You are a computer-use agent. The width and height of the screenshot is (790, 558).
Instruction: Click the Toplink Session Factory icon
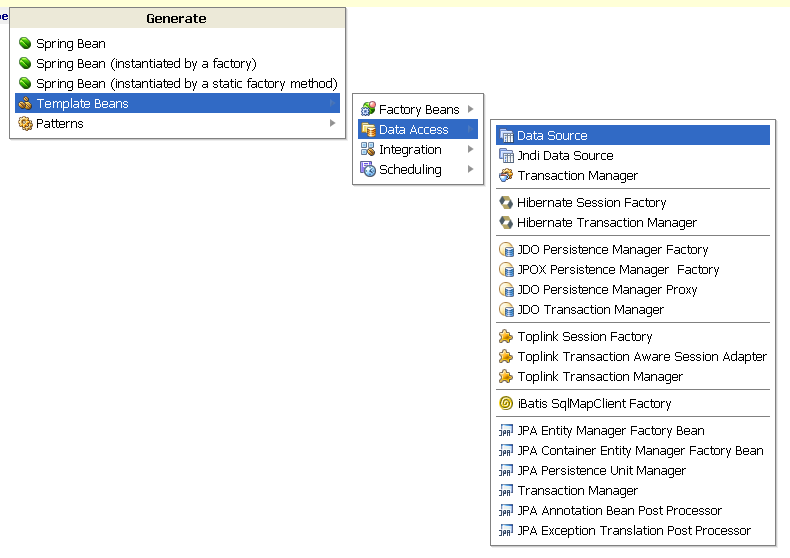[506, 337]
